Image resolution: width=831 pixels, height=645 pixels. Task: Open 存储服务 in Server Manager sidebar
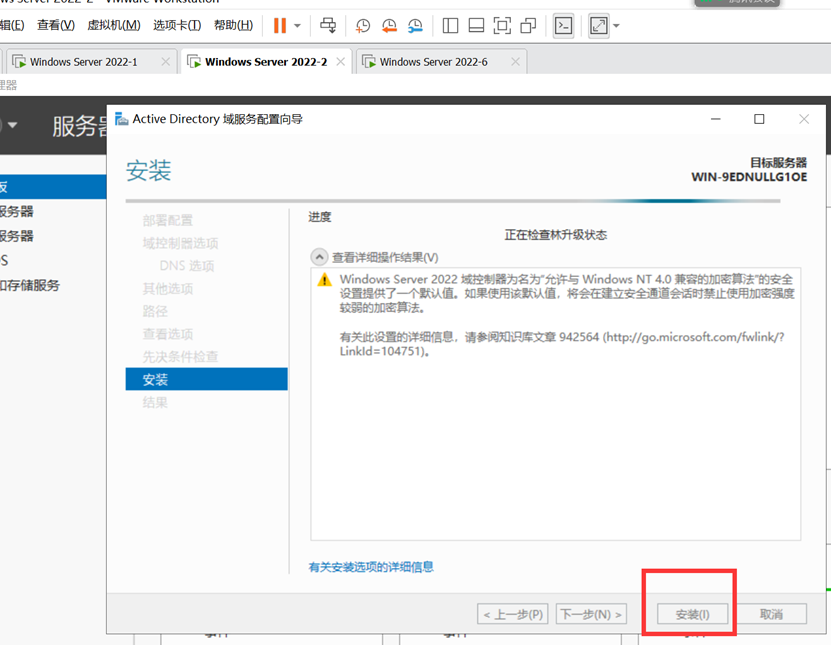30,286
